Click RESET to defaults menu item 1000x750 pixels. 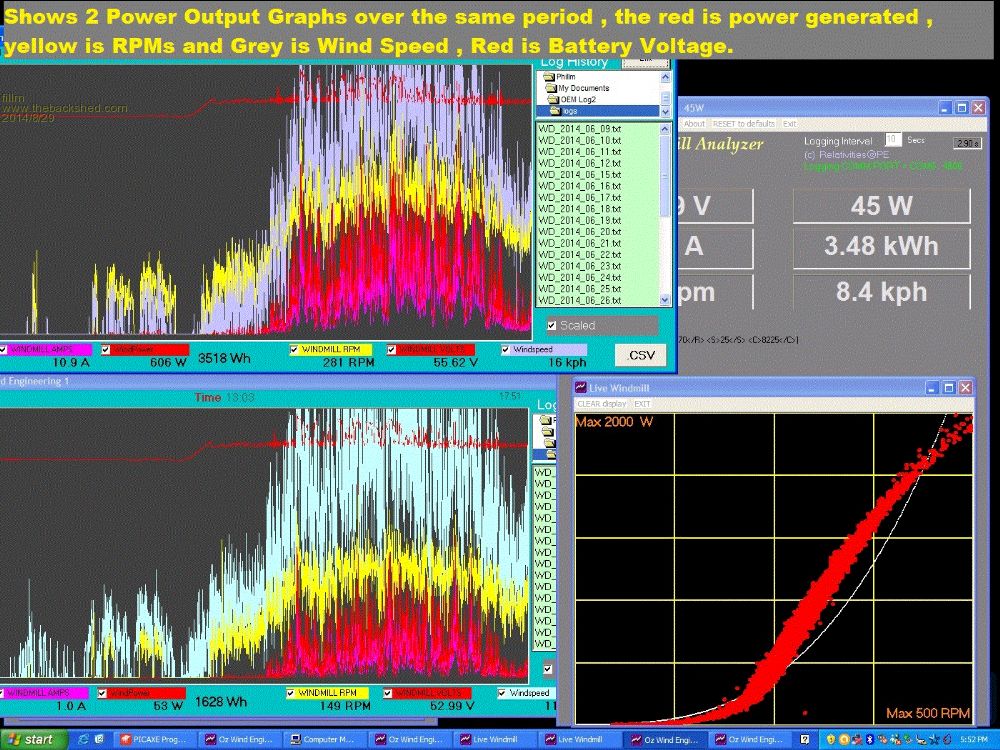point(742,124)
